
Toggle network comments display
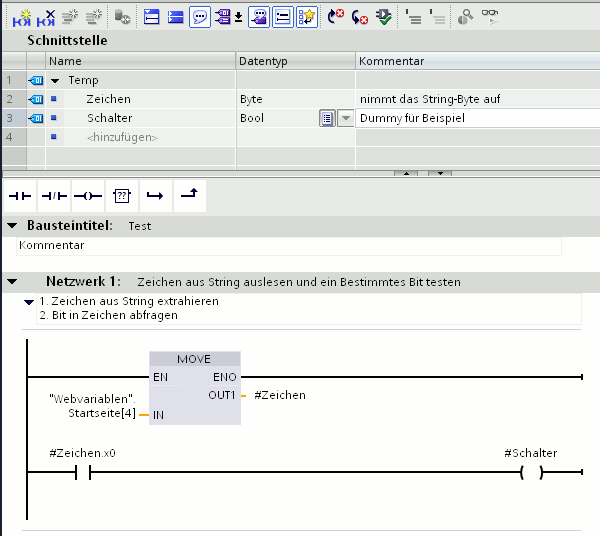[283, 17]
